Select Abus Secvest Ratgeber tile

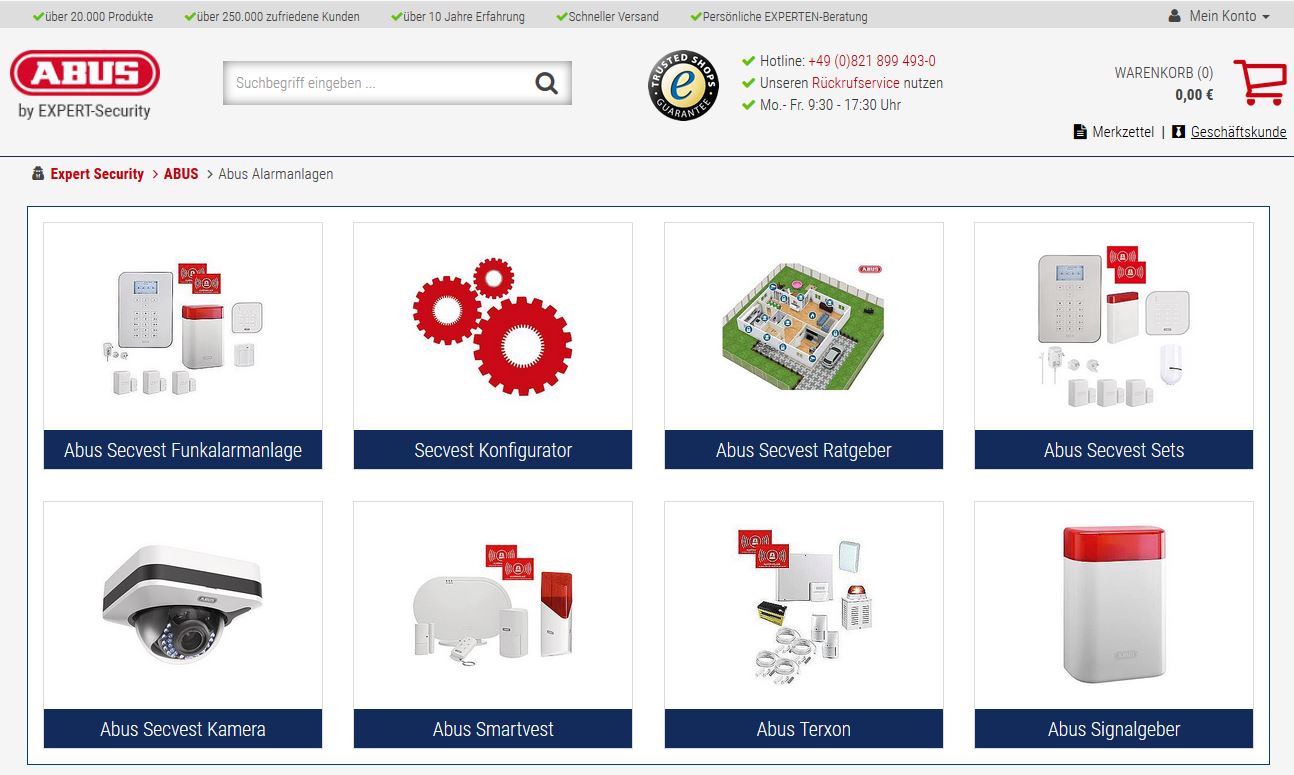pos(804,450)
